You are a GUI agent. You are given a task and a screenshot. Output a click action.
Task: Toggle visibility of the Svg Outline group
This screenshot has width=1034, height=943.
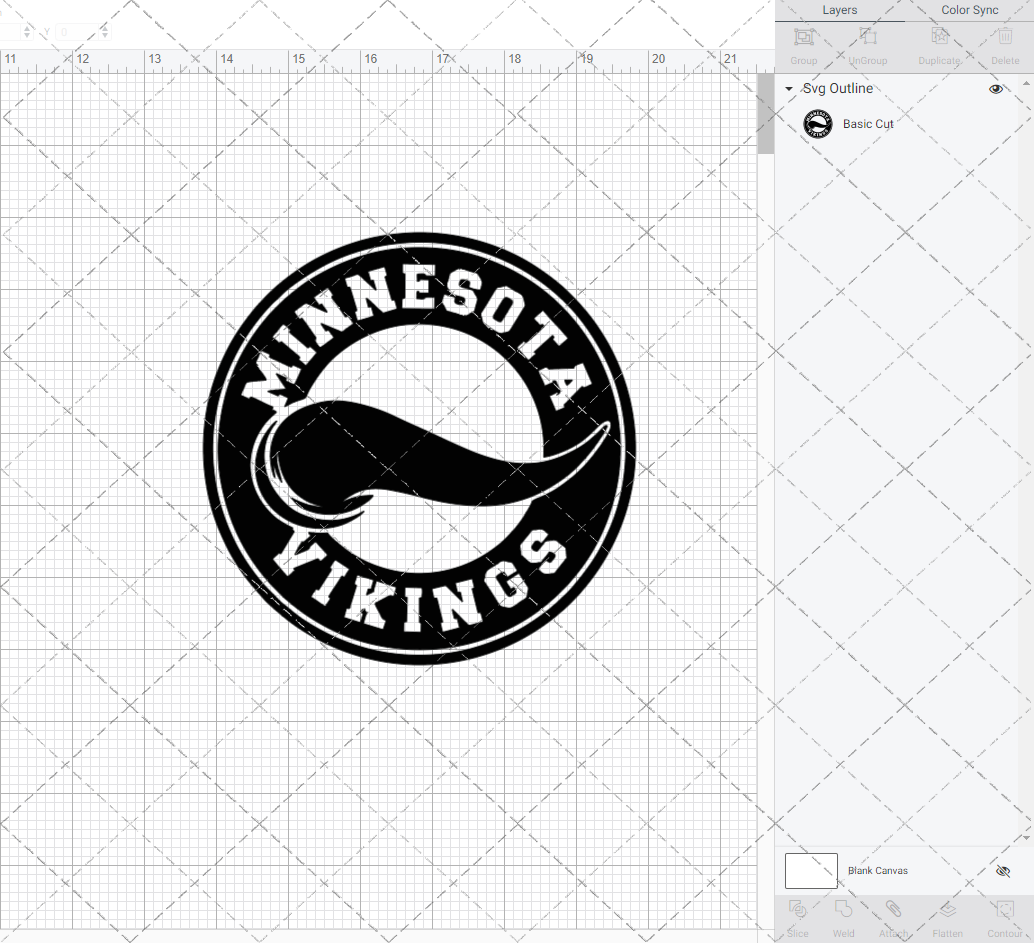coord(996,88)
